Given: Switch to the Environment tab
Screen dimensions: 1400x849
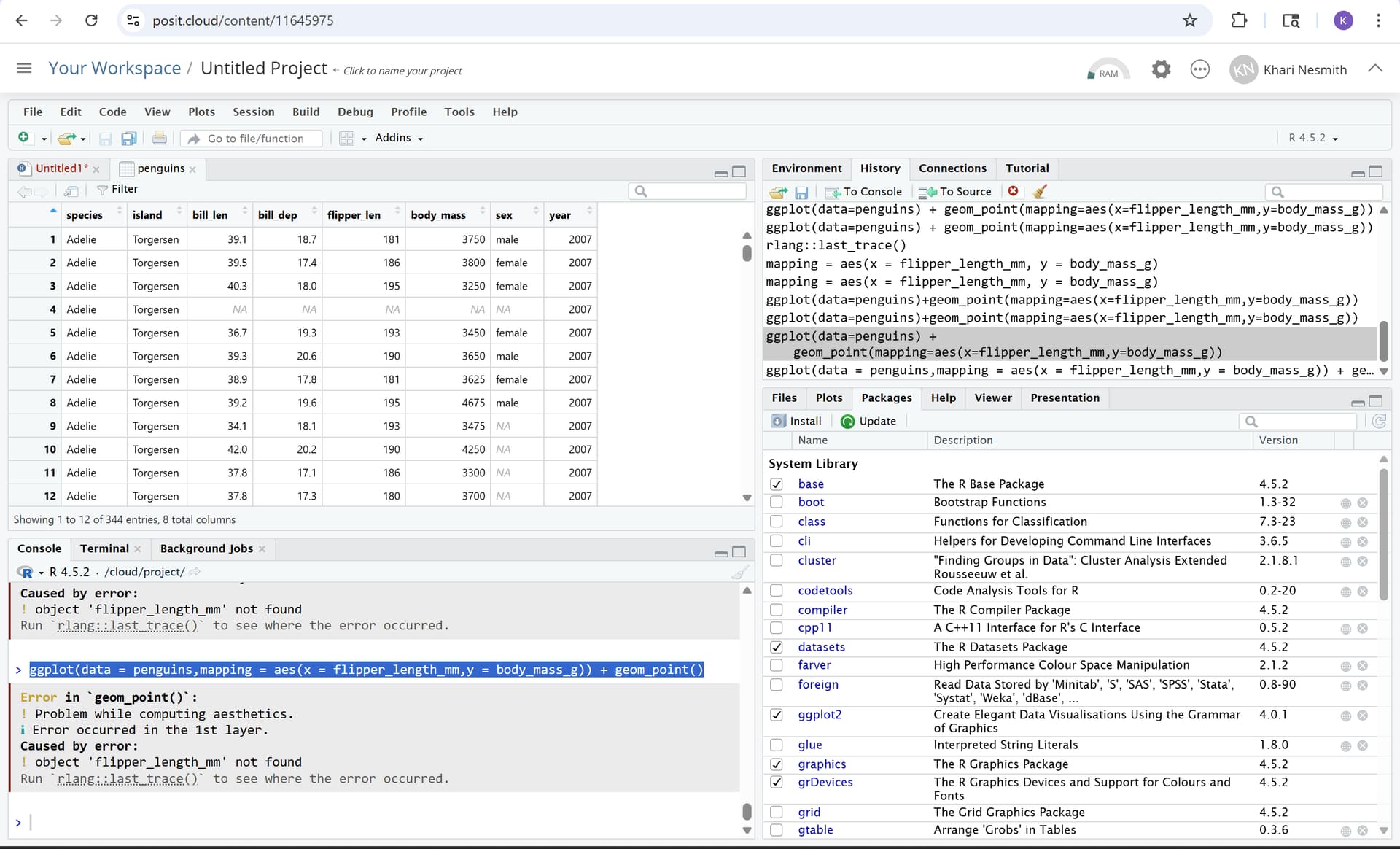Looking at the screenshot, I should click(806, 168).
